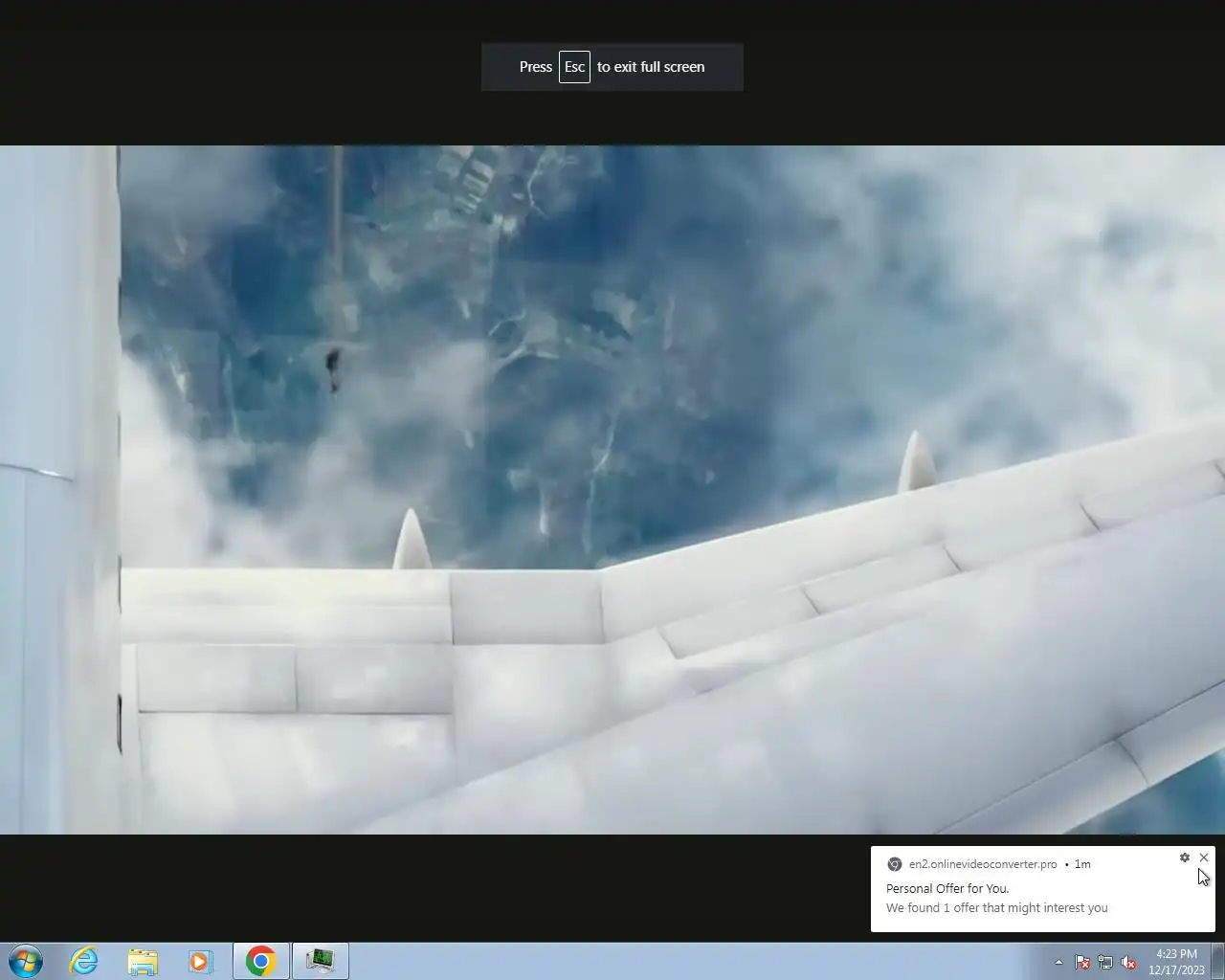Viewport: 1225px width, 980px height.
Task: Click the Show desktop button
Action: 1218,961
